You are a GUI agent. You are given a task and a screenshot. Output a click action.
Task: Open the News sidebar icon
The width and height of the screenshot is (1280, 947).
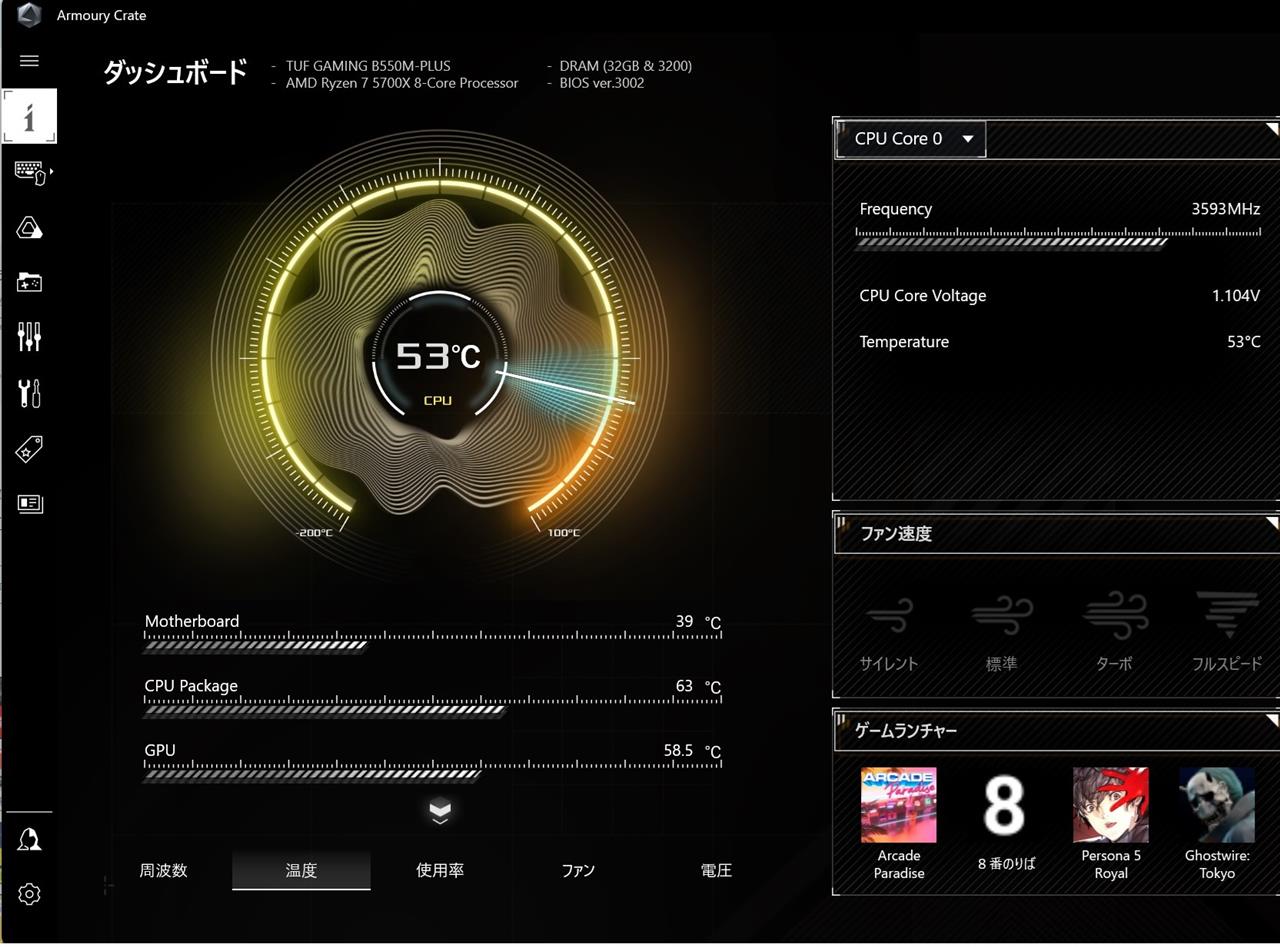[29, 503]
